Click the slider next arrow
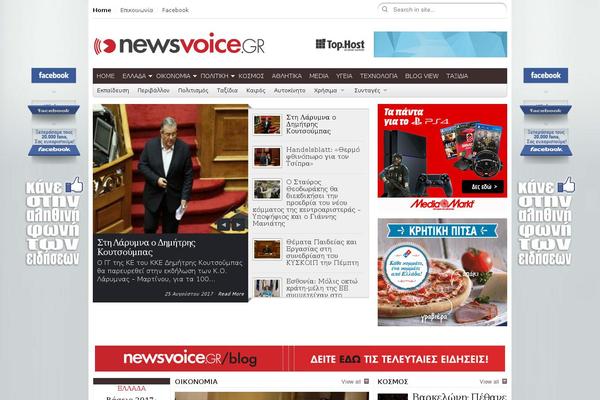 coord(238,225)
